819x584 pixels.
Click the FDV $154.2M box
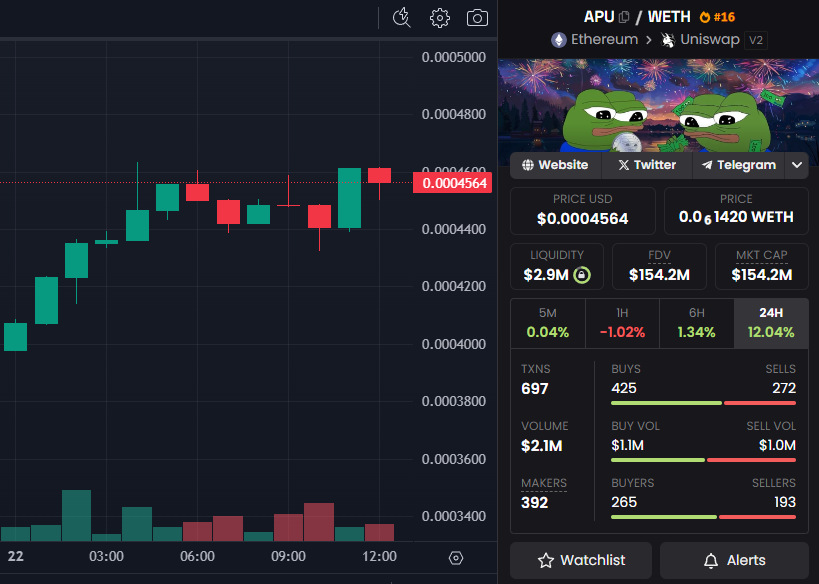pos(659,266)
